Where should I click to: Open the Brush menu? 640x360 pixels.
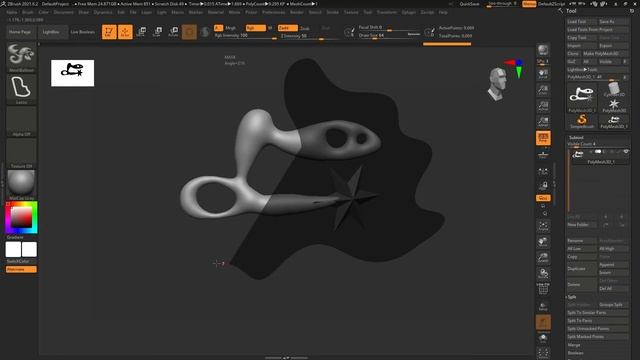(28, 12)
